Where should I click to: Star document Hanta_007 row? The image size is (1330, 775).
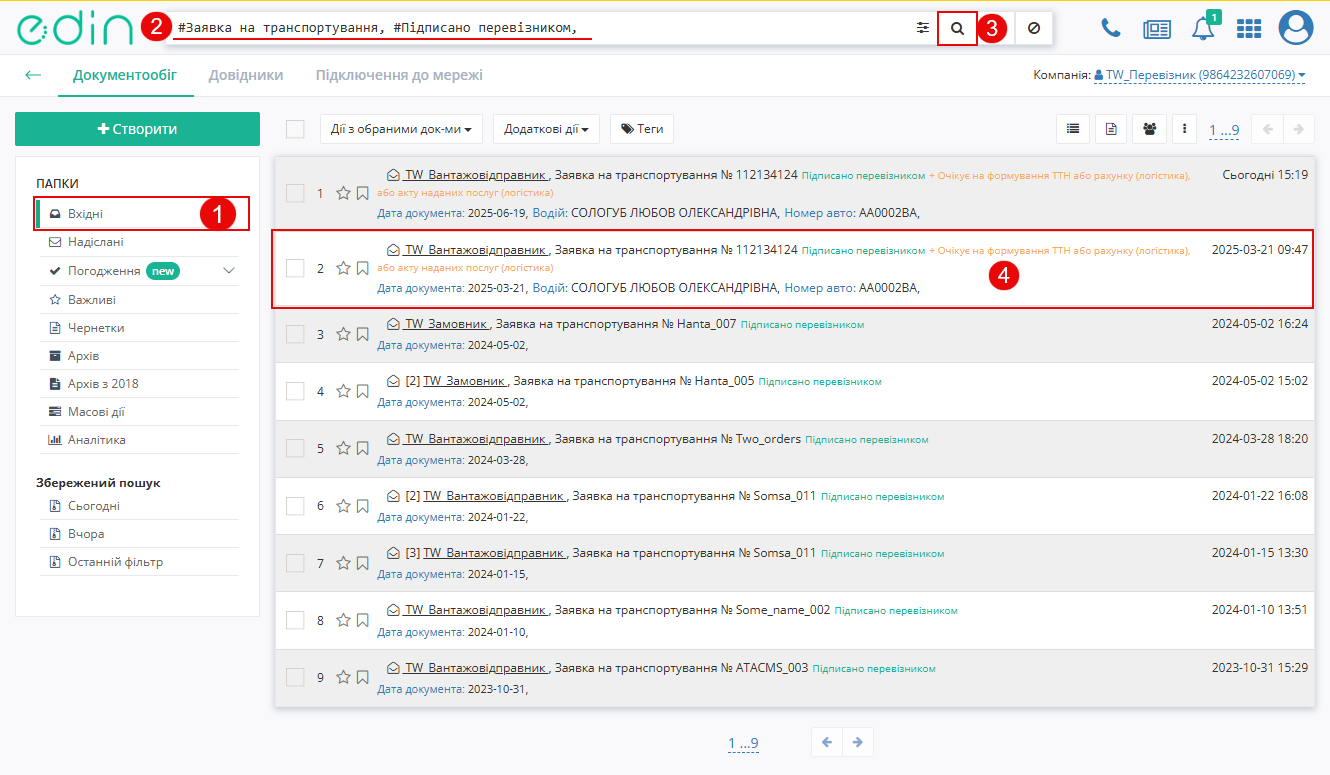click(x=343, y=334)
